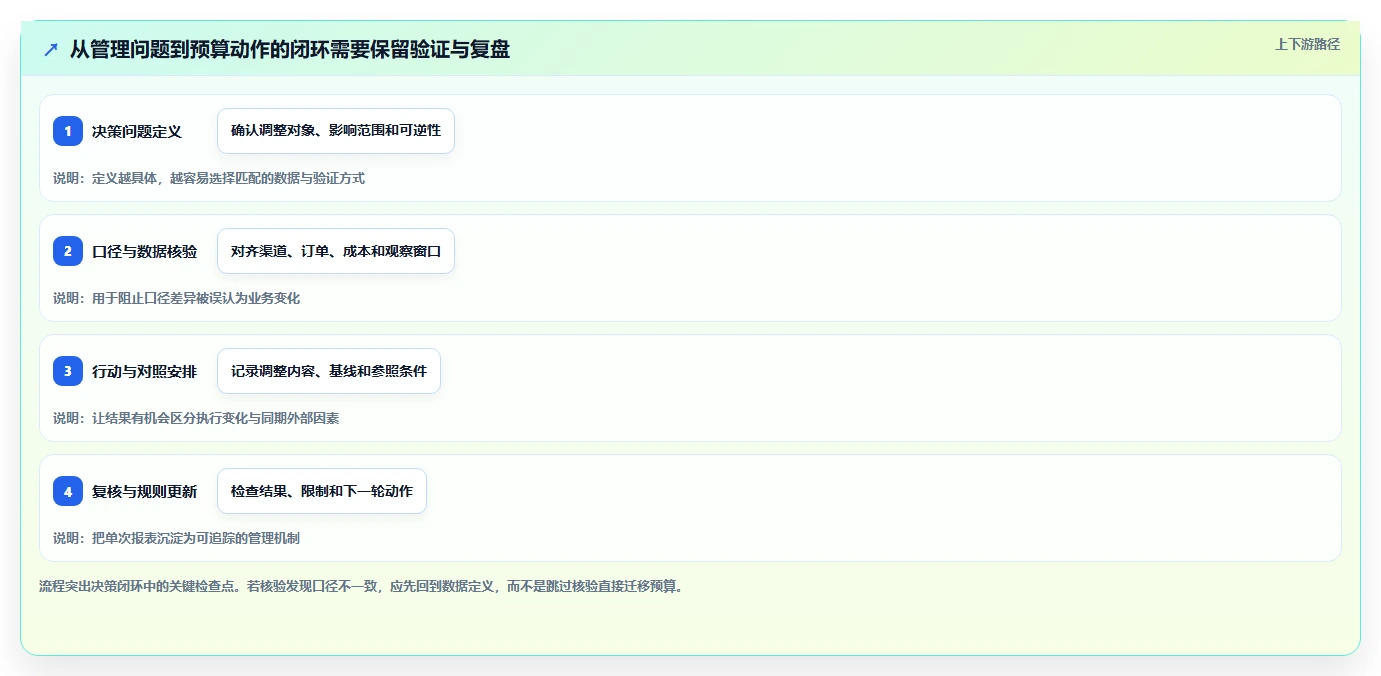The width and height of the screenshot is (1381, 676).
Task: Select step title 行动与对照安排
Action: (x=144, y=371)
